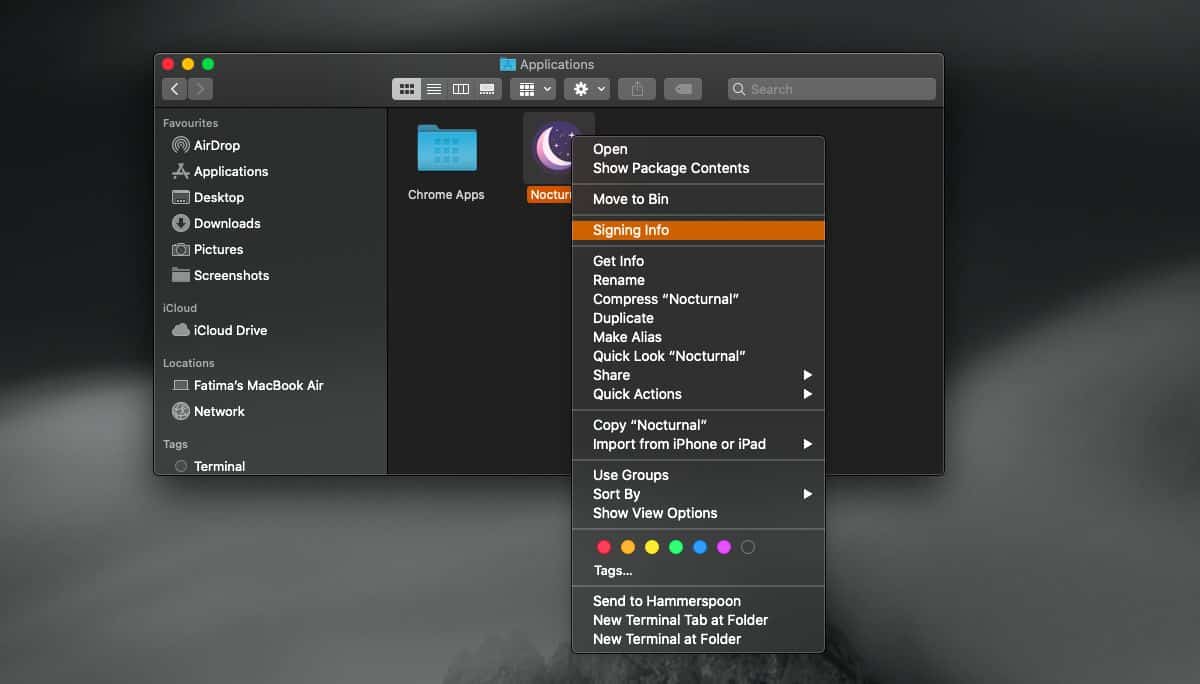
Task: Choose Make Alias
Action: [698, 337]
